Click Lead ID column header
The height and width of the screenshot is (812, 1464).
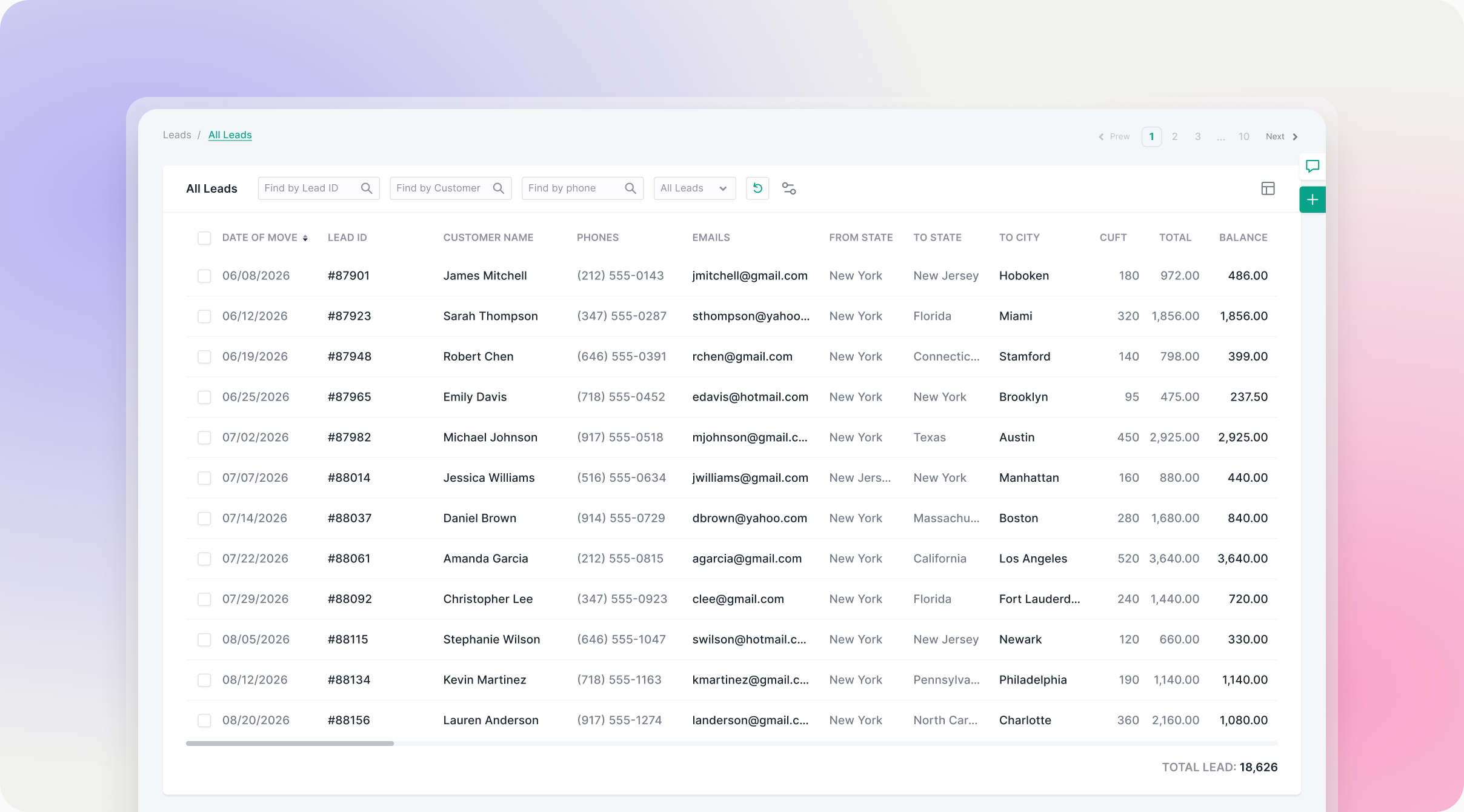pyautogui.click(x=347, y=238)
